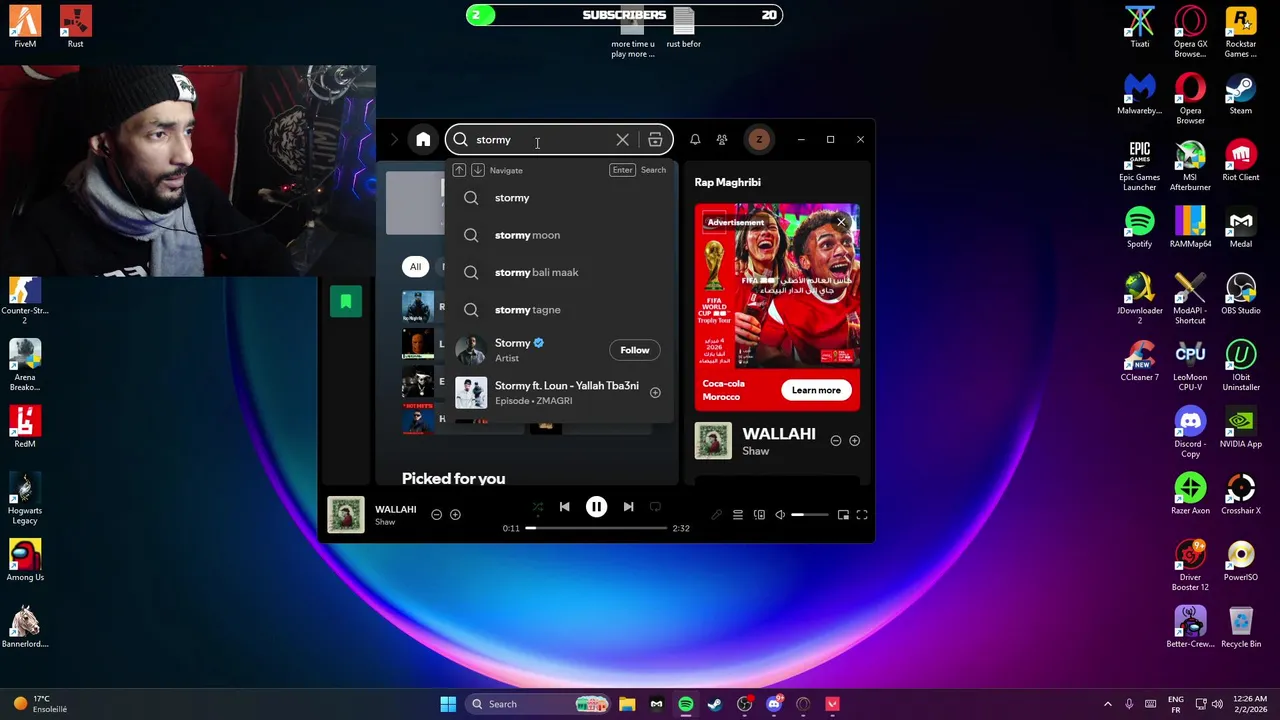The image size is (1280, 720).
Task: Go to Spotify Home
Action: tap(423, 140)
